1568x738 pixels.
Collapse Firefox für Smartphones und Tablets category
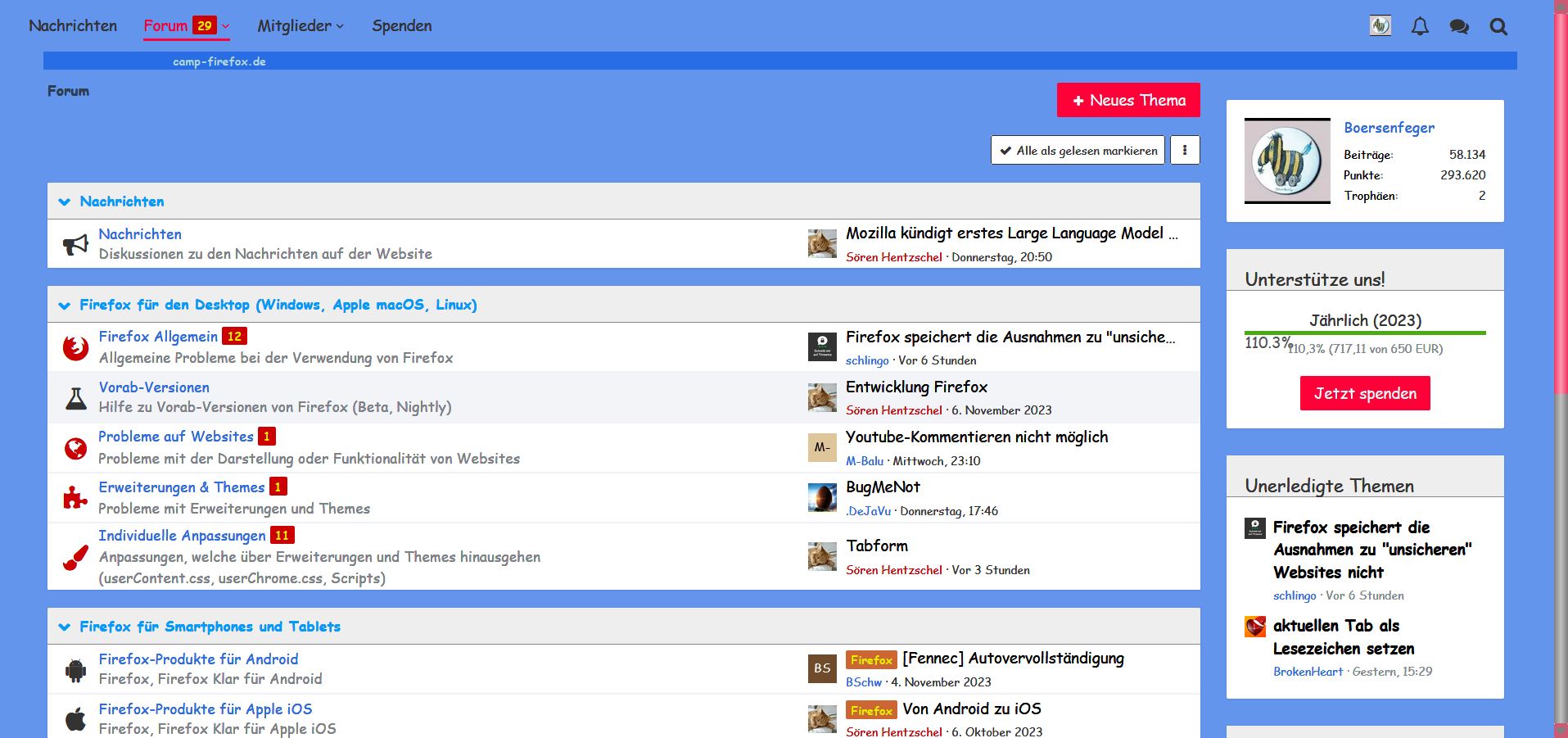tap(65, 627)
